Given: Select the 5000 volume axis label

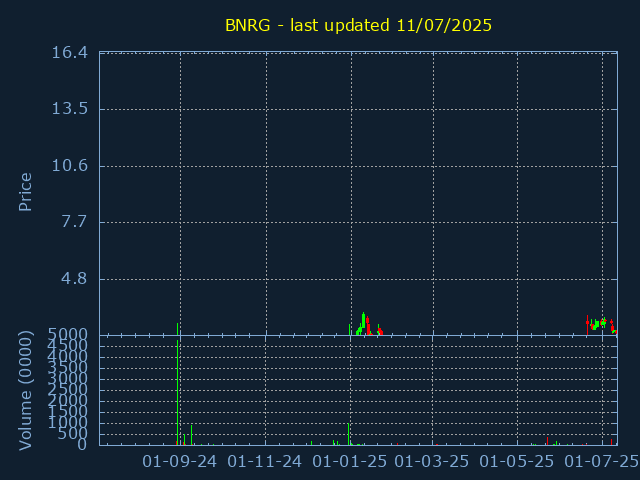Looking at the screenshot, I should coord(68,335).
